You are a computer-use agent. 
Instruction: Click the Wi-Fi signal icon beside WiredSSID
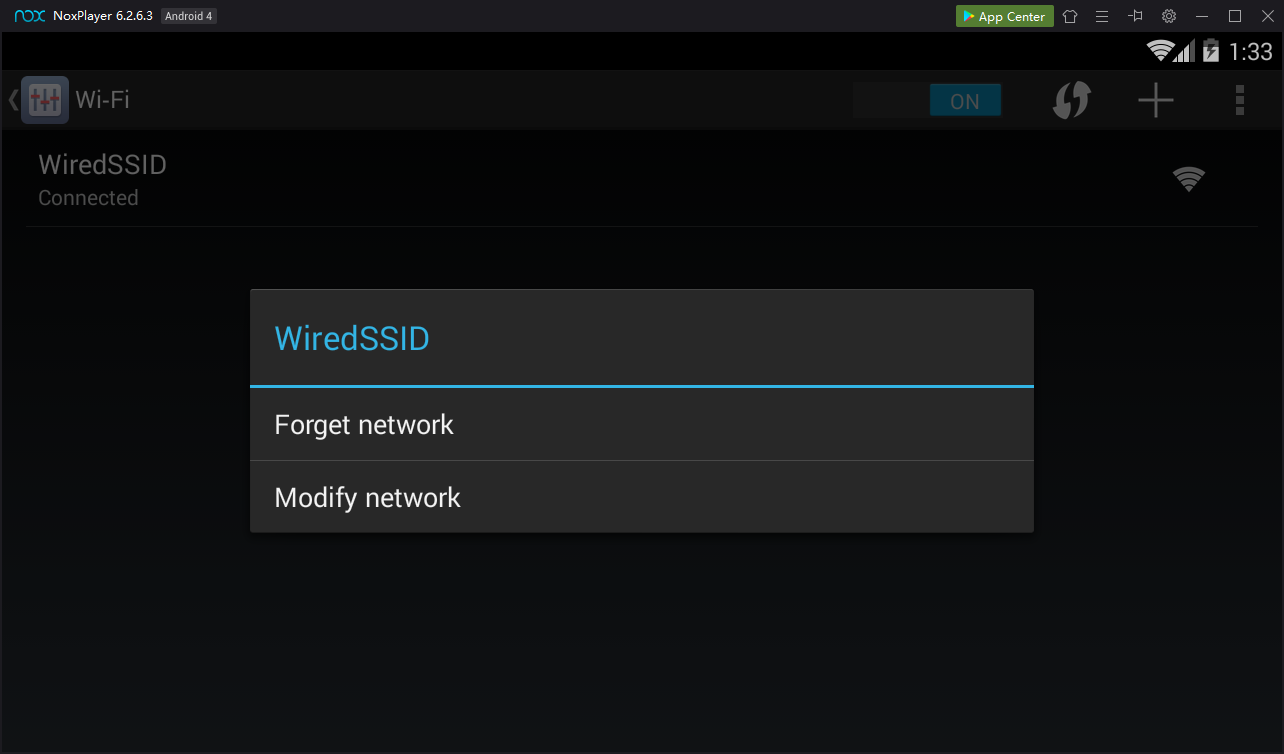click(x=1188, y=179)
